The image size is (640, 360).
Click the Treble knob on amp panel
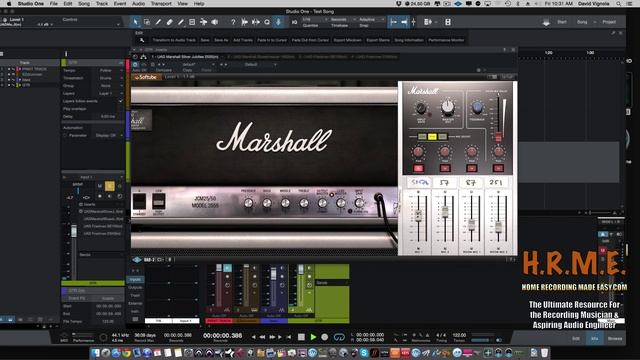(304, 202)
